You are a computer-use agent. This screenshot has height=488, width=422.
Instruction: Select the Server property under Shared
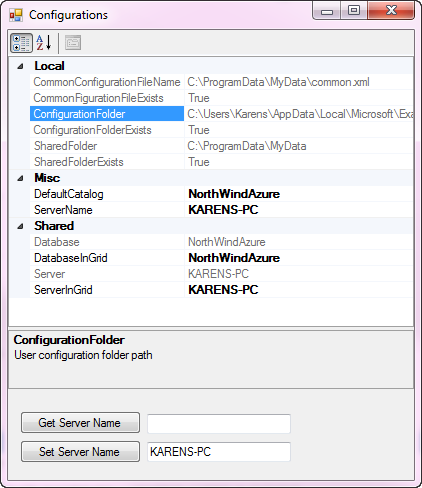pyautogui.click(x=107, y=274)
